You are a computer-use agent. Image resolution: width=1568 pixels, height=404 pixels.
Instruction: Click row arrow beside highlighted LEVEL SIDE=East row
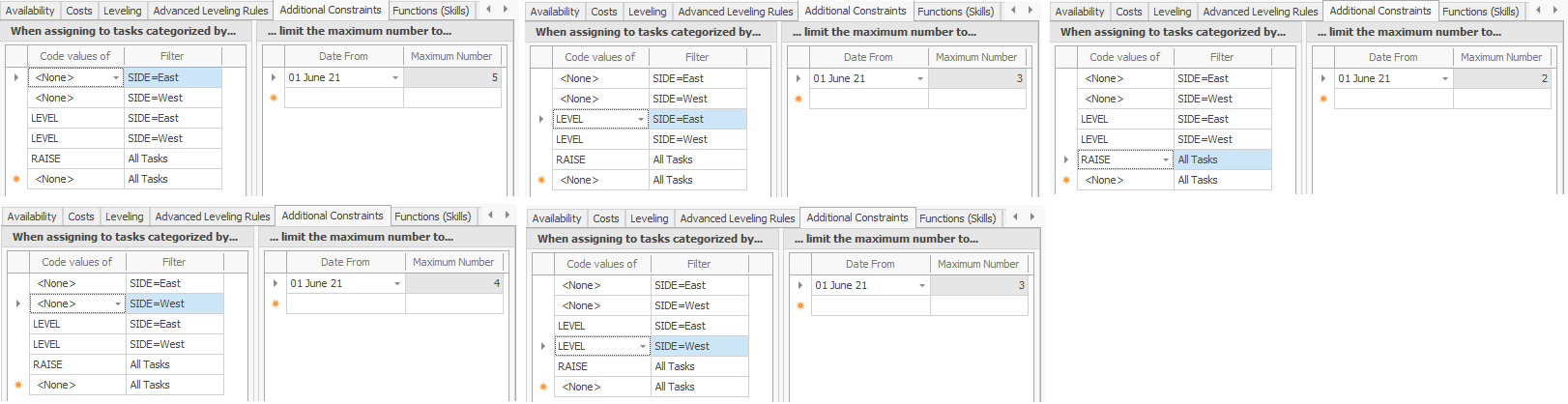(541, 119)
